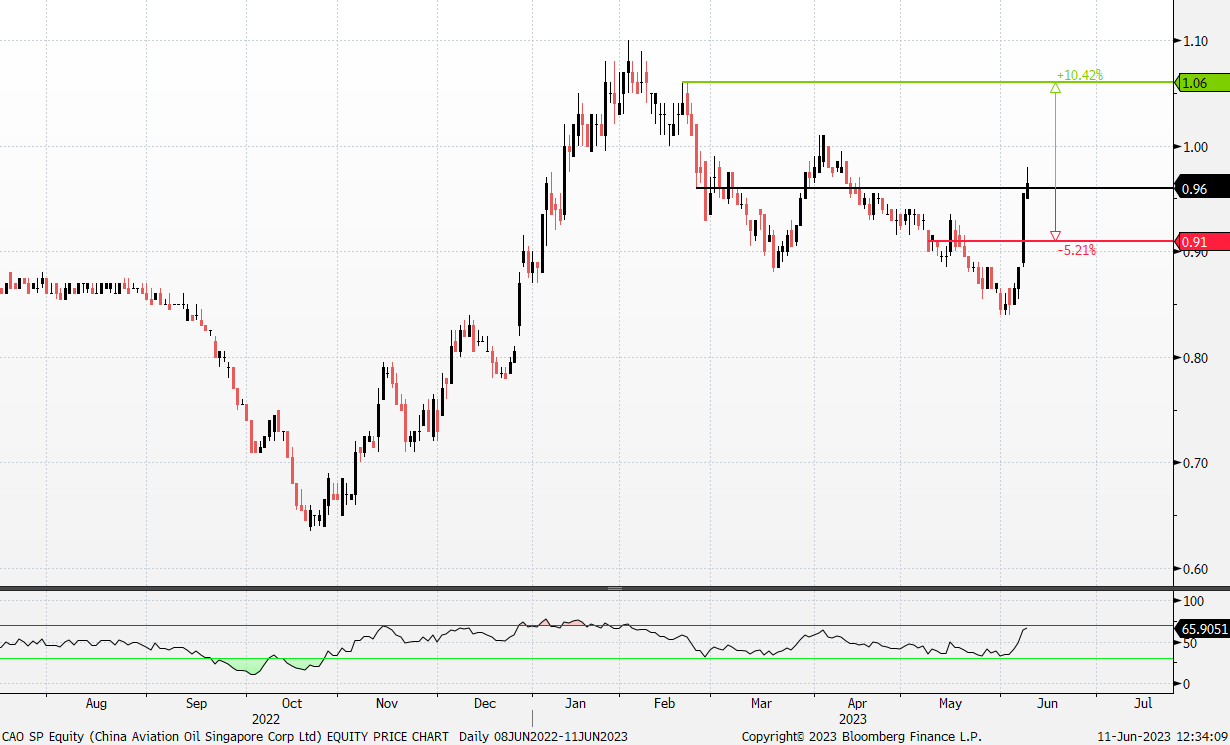Click the -5.21% downside annotation

1076,250
